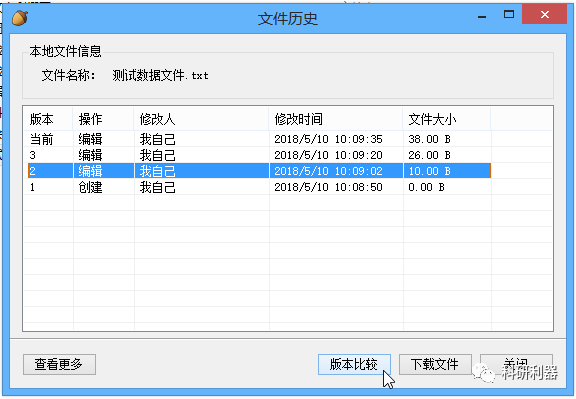The width and height of the screenshot is (576, 399).
Task: Maximize the 文件历史 window
Action: 509,15
